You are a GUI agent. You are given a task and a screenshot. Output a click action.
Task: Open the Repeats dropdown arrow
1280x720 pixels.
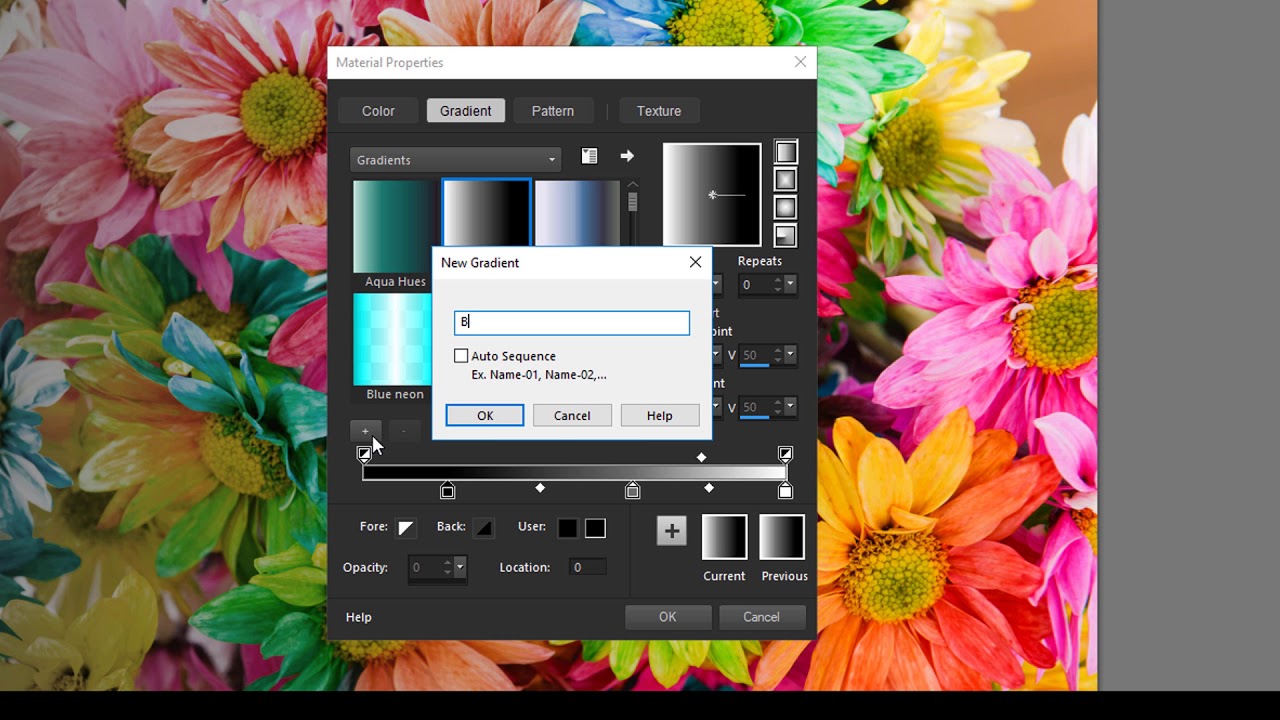[x=790, y=285]
